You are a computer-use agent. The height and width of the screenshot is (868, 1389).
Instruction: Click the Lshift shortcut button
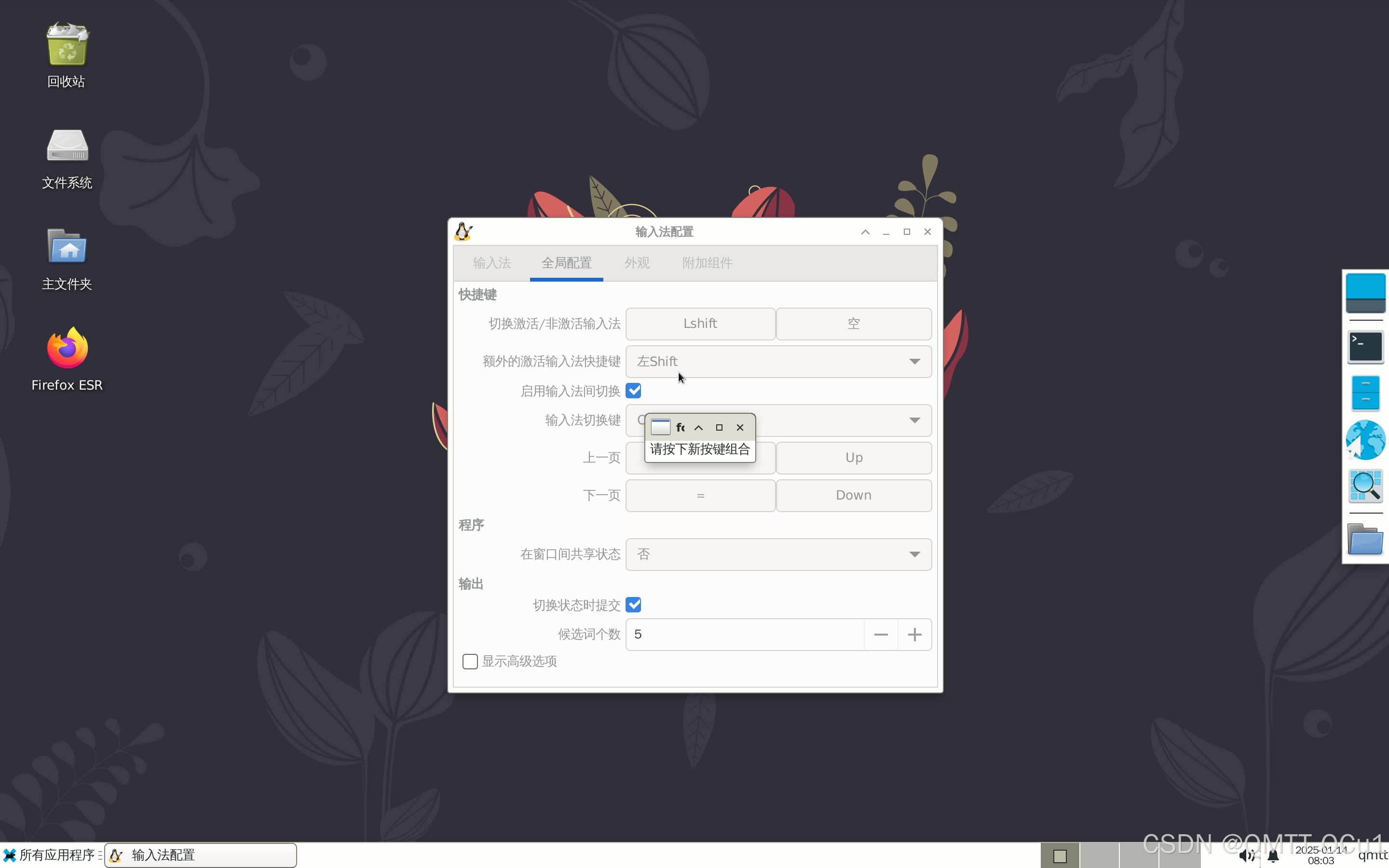(x=700, y=324)
